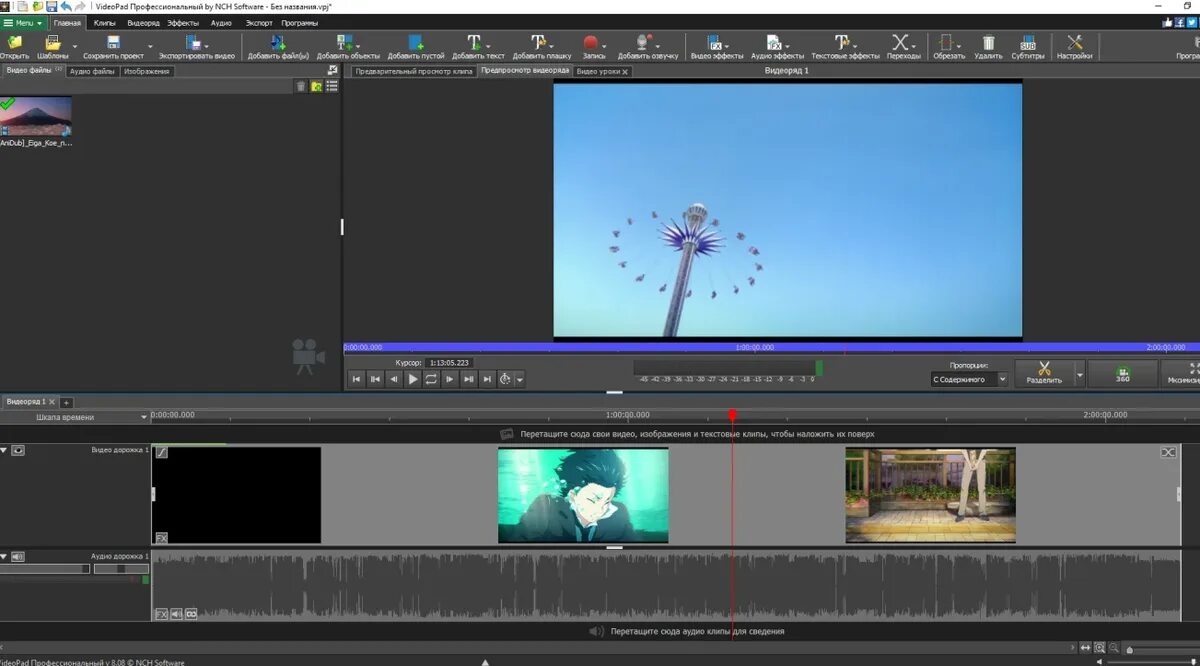This screenshot has width=1200, height=666.
Task: Open playback speed dropdown arrow
Action: tap(520, 380)
